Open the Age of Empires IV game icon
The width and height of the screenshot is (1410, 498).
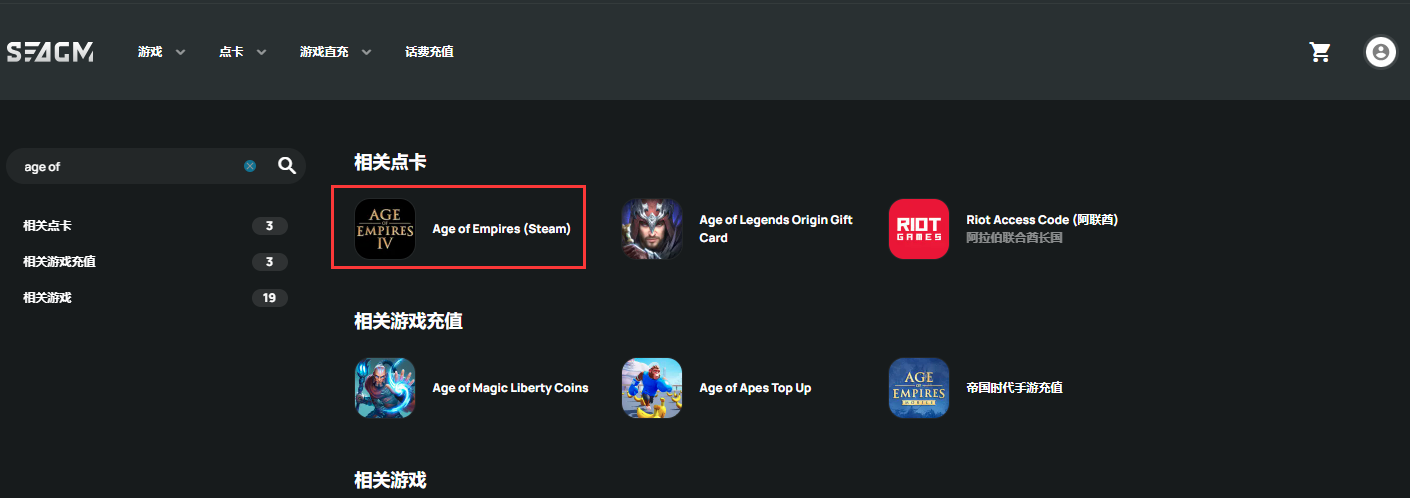pos(385,229)
